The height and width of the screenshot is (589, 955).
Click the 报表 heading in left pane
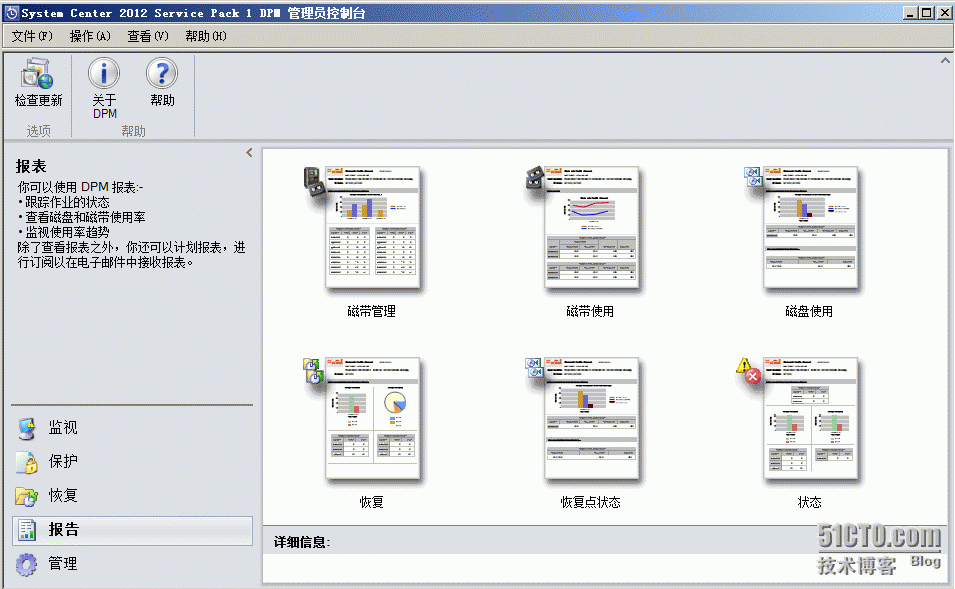(x=31, y=166)
